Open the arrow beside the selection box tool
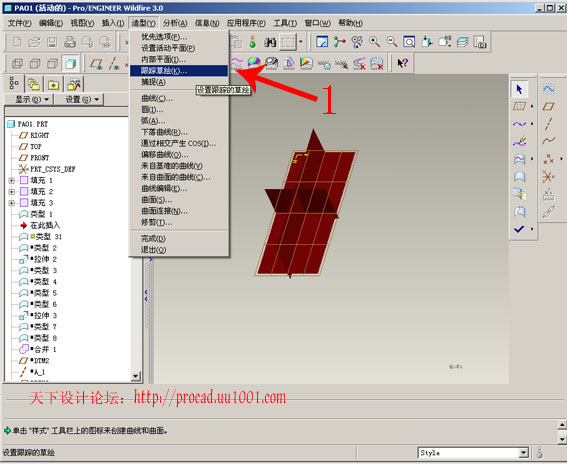This screenshot has width=567, height=464. coord(300,42)
